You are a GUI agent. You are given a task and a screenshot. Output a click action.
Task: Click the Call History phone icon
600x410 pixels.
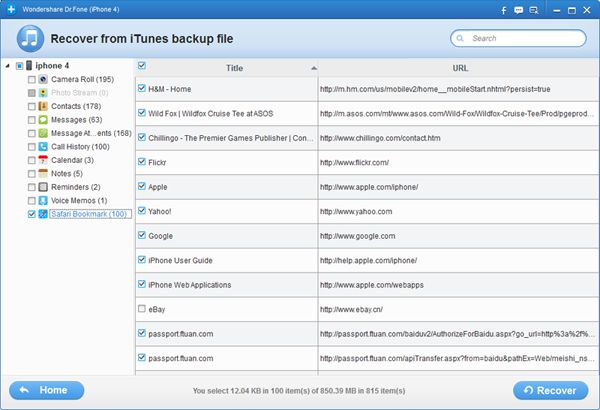click(43, 147)
